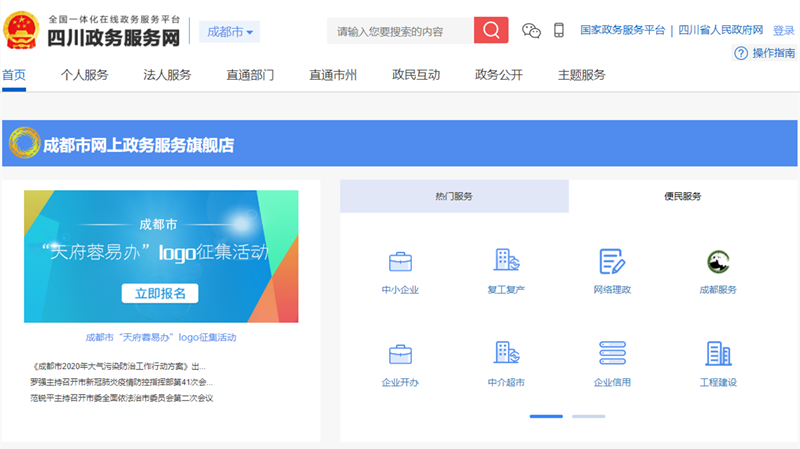
Task: Click the mobile phone icon in header
Action: point(559,31)
